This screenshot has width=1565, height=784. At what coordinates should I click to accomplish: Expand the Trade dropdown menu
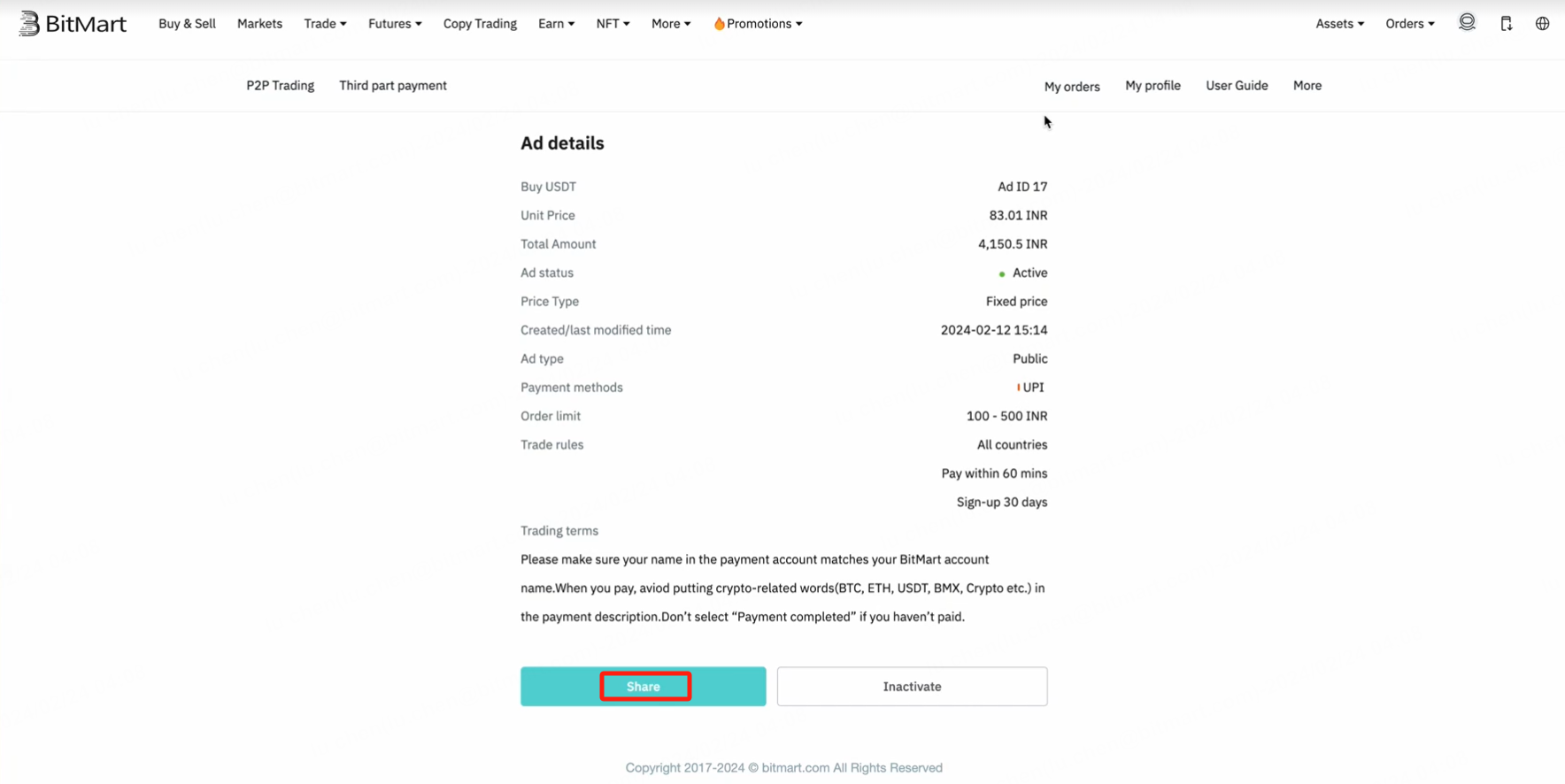325,24
